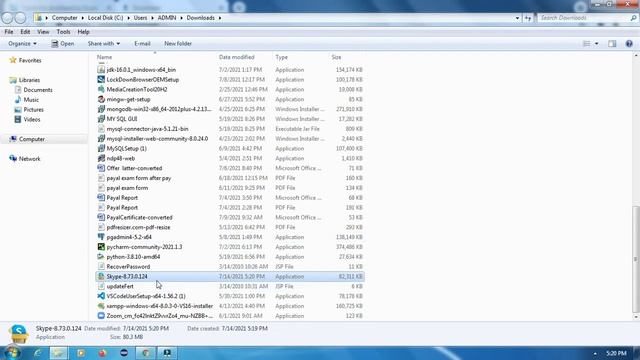Select the MySQLSetup (1) icon
Screen dimensions: 640x360
[101, 149]
